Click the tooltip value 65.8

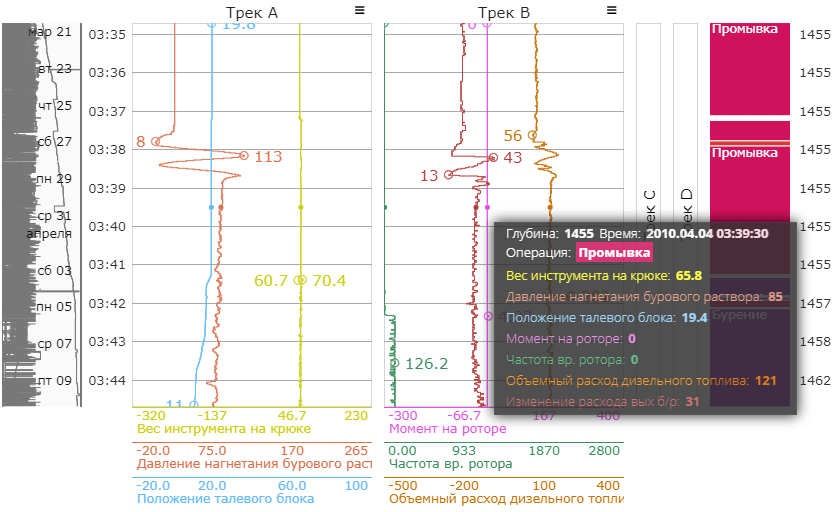pyautogui.click(x=689, y=276)
